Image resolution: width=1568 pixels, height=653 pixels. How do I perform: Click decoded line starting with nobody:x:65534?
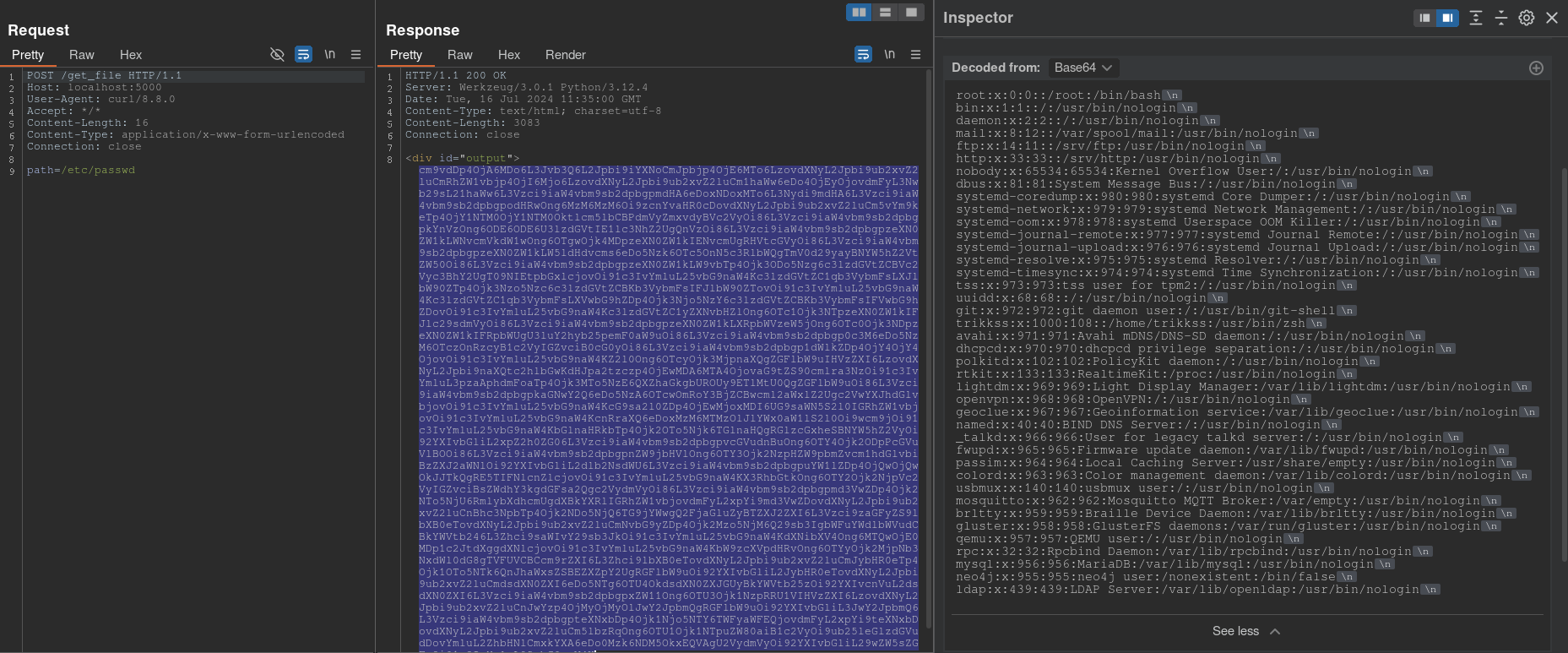click(1194, 171)
